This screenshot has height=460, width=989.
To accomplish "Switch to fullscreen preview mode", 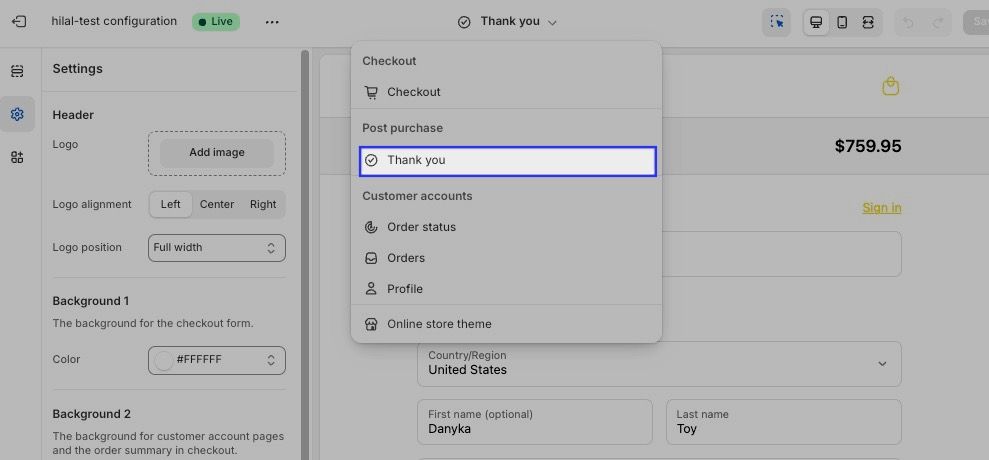I will coord(867,22).
